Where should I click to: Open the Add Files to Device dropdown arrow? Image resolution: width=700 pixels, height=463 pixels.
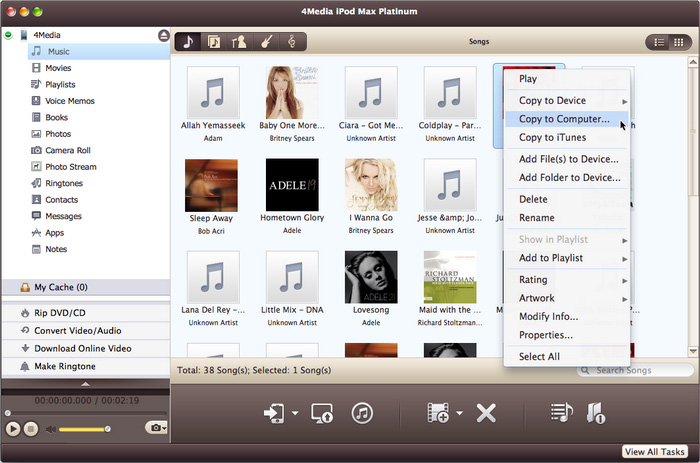pyautogui.click(x=459, y=413)
